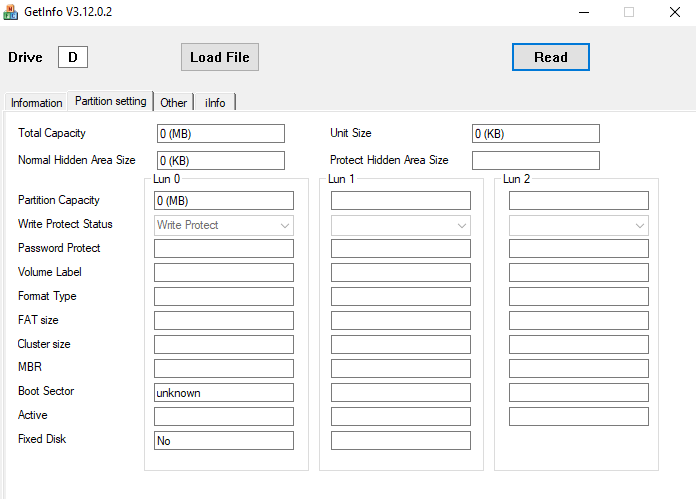This screenshot has height=499, width=696.
Task: Click the Partition Capacity label
Action: pos(59,200)
